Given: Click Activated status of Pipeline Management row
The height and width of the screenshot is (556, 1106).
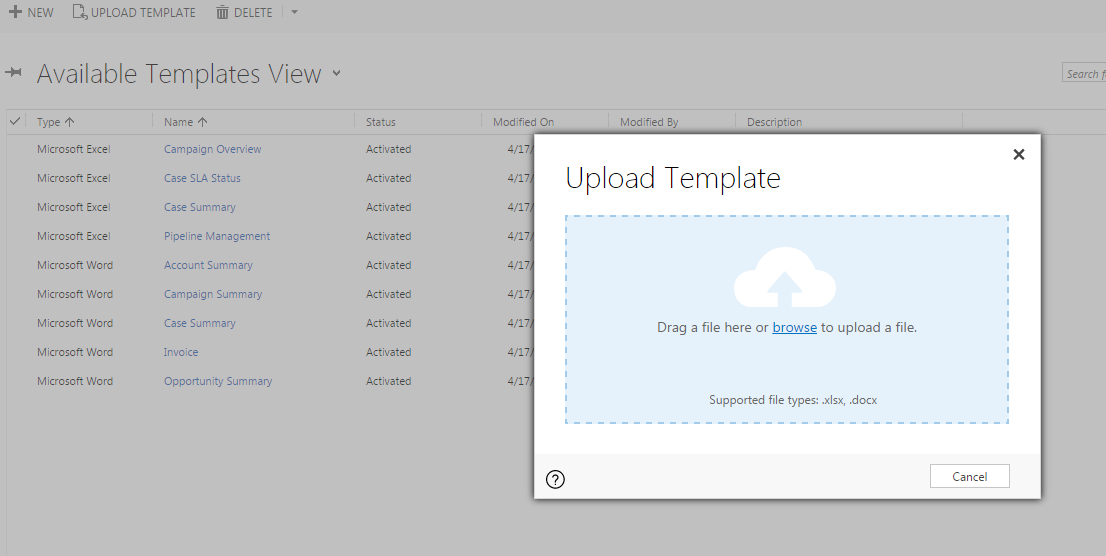Looking at the screenshot, I should 389,236.
